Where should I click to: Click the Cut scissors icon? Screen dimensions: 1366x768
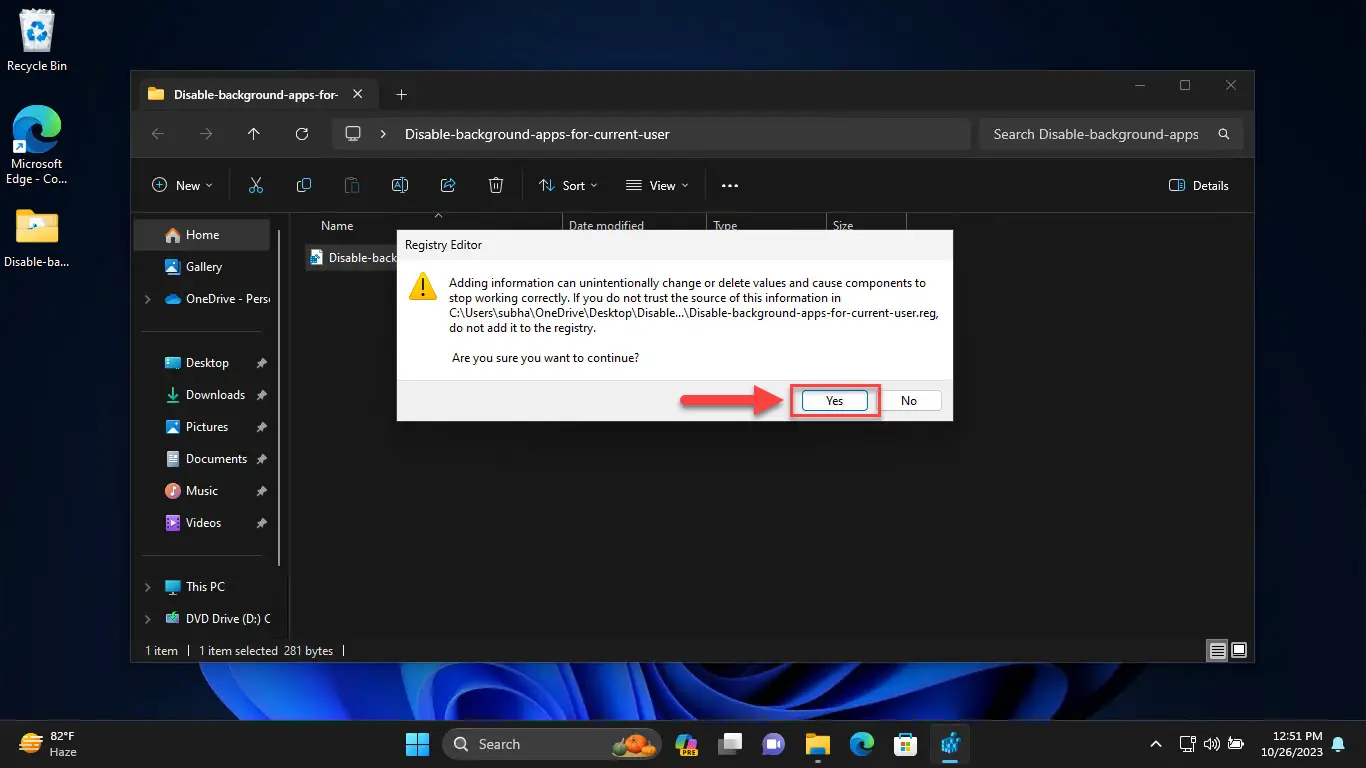pyautogui.click(x=256, y=185)
